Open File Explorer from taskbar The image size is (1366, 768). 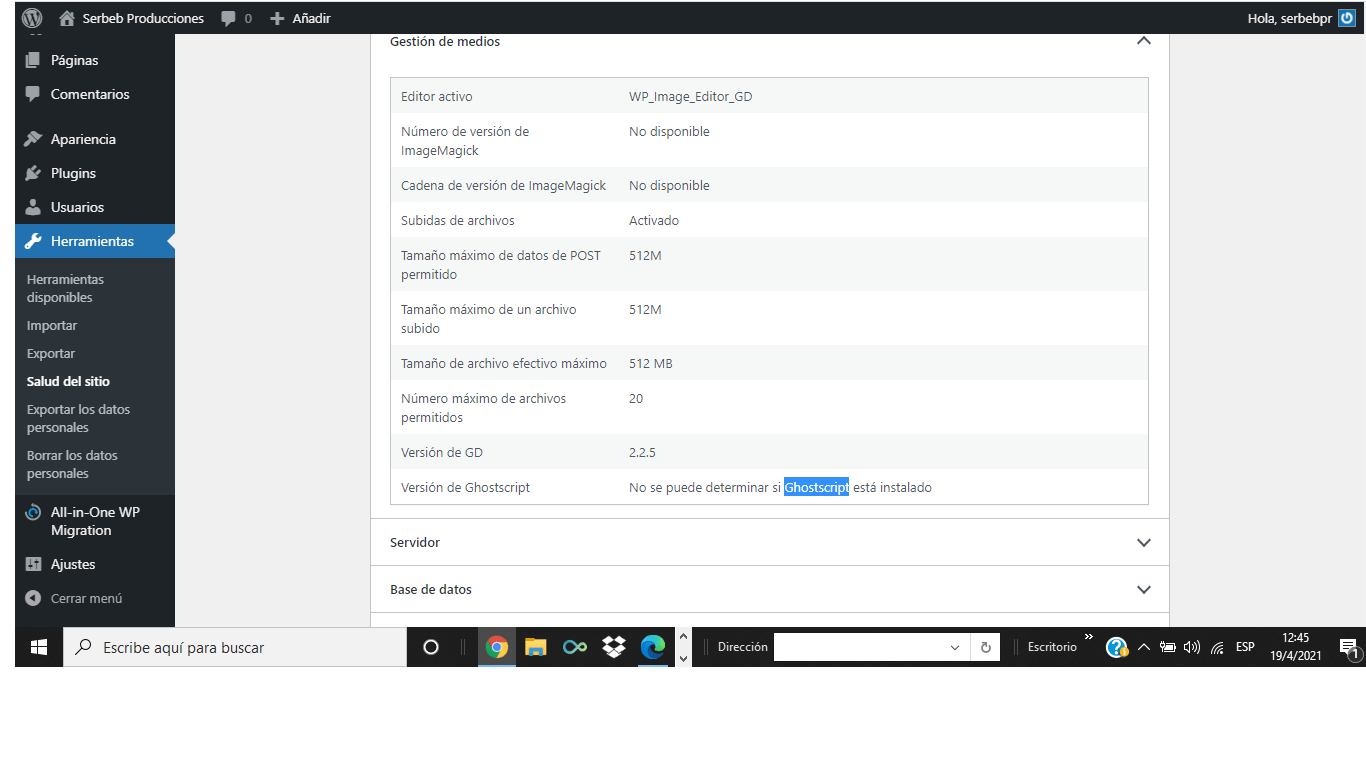coord(536,647)
